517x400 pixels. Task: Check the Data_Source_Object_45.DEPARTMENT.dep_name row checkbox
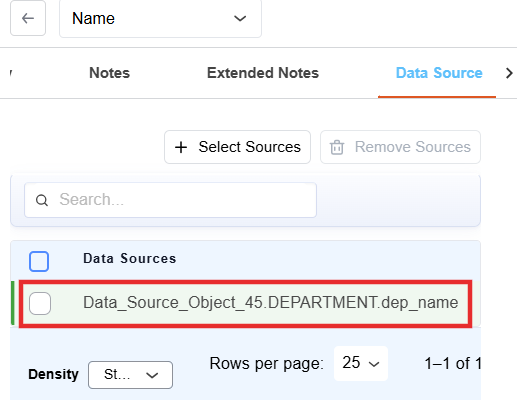tap(40, 303)
